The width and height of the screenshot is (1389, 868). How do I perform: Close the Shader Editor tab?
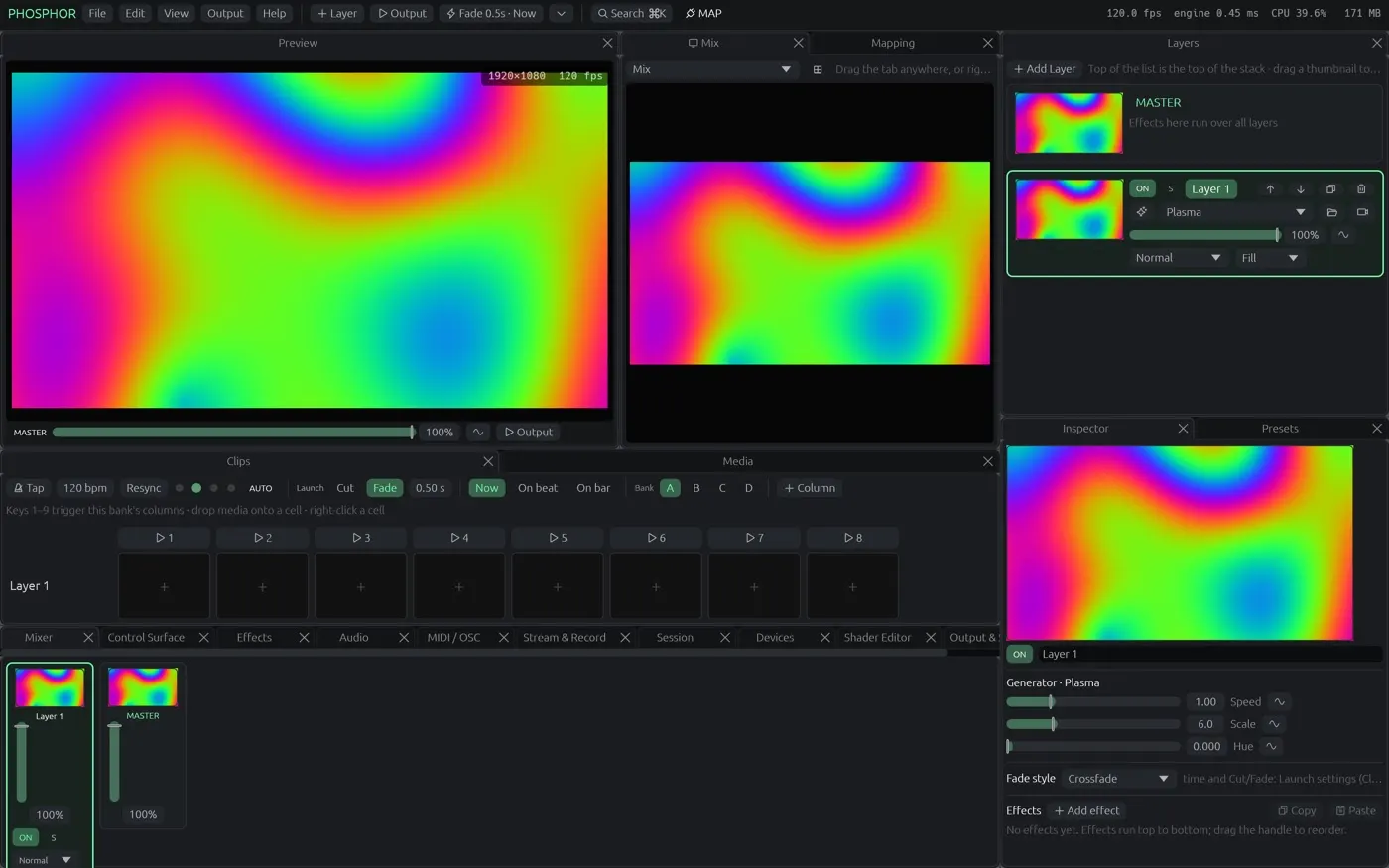(x=931, y=637)
